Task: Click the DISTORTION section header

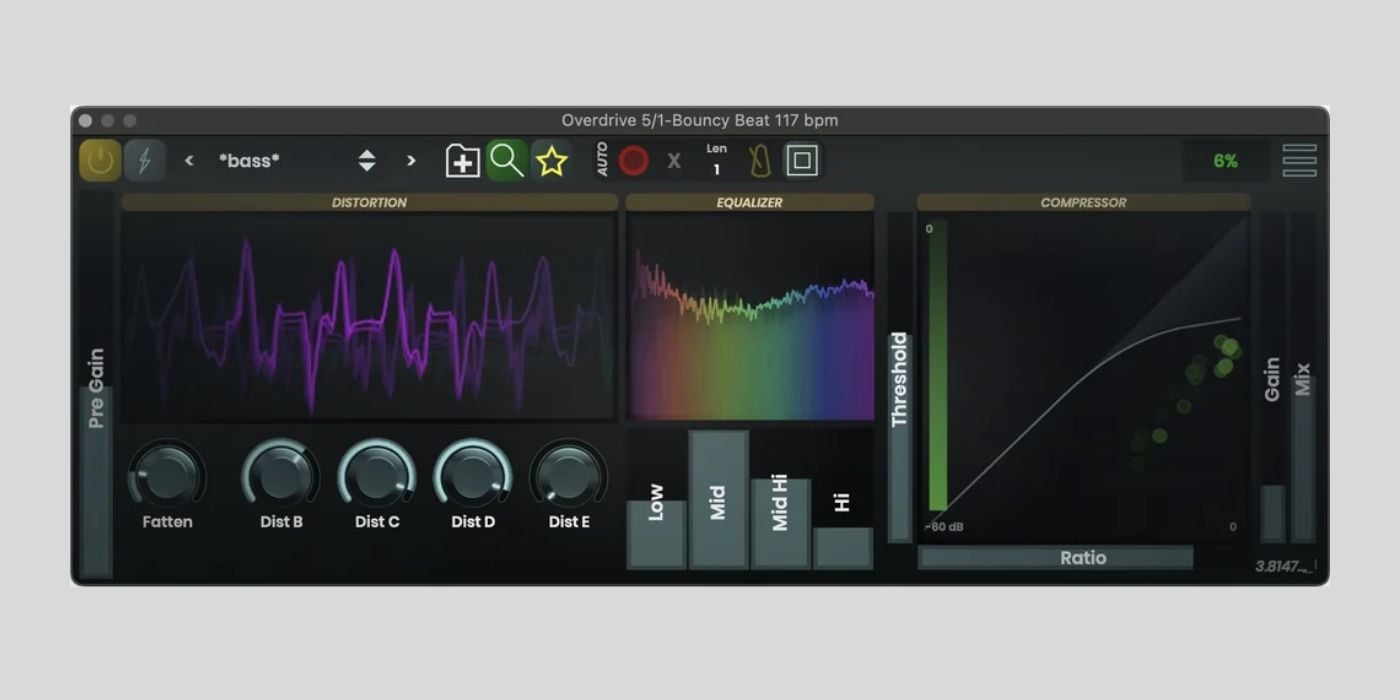Action: pyautogui.click(x=370, y=202)
